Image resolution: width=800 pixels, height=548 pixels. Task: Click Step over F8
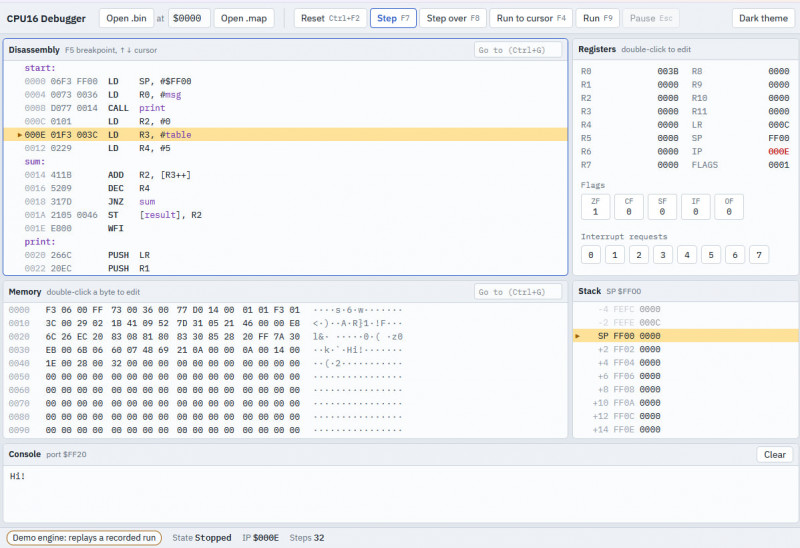(453, 18)
